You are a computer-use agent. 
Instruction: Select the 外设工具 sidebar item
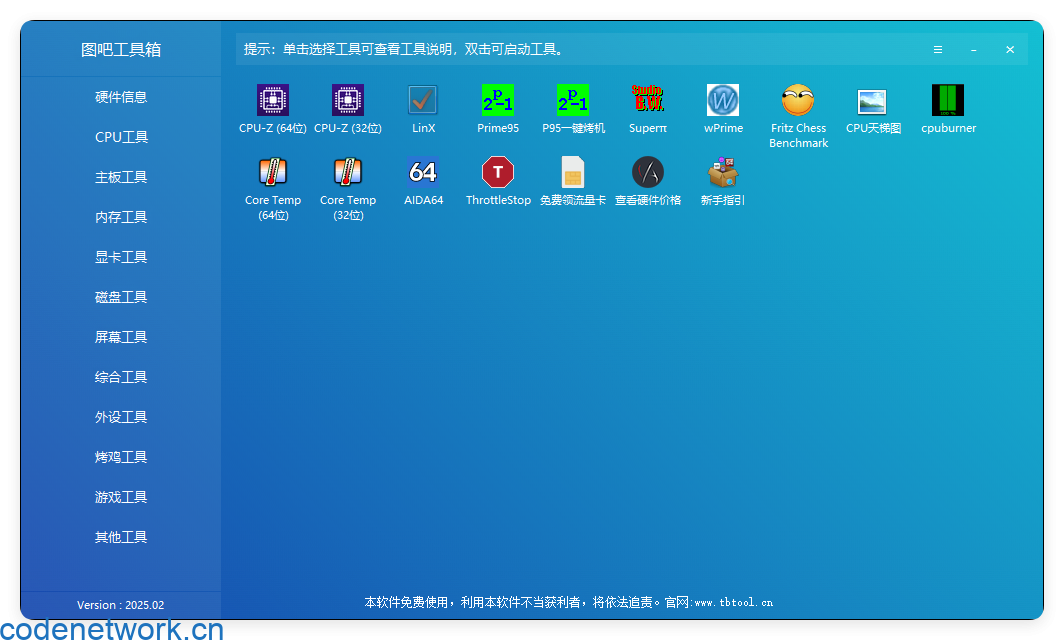click(x=121, y=417)
